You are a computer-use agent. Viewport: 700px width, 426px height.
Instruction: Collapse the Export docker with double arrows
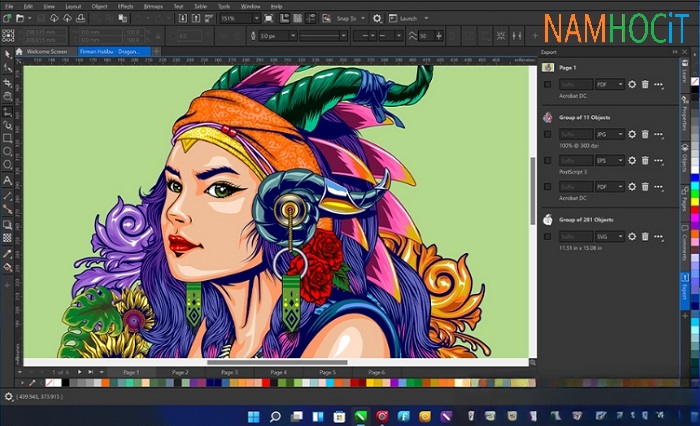pos(675,52)
